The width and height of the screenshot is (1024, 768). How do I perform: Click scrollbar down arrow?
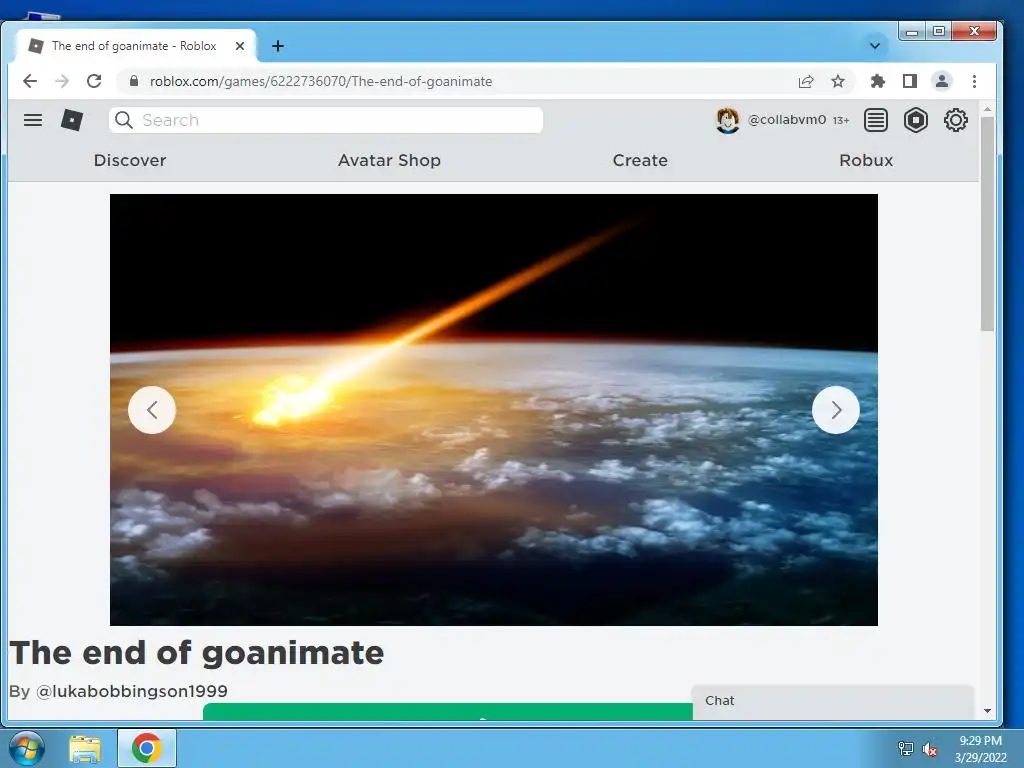(x=987, y=711)
